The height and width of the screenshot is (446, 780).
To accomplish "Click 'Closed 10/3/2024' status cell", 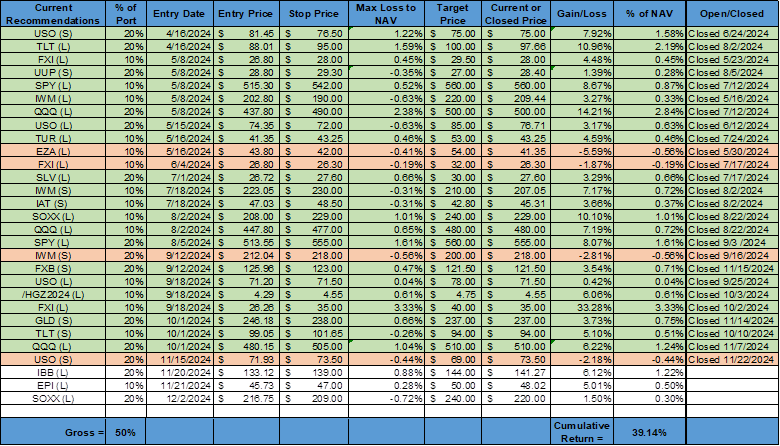I will point(732,294).
